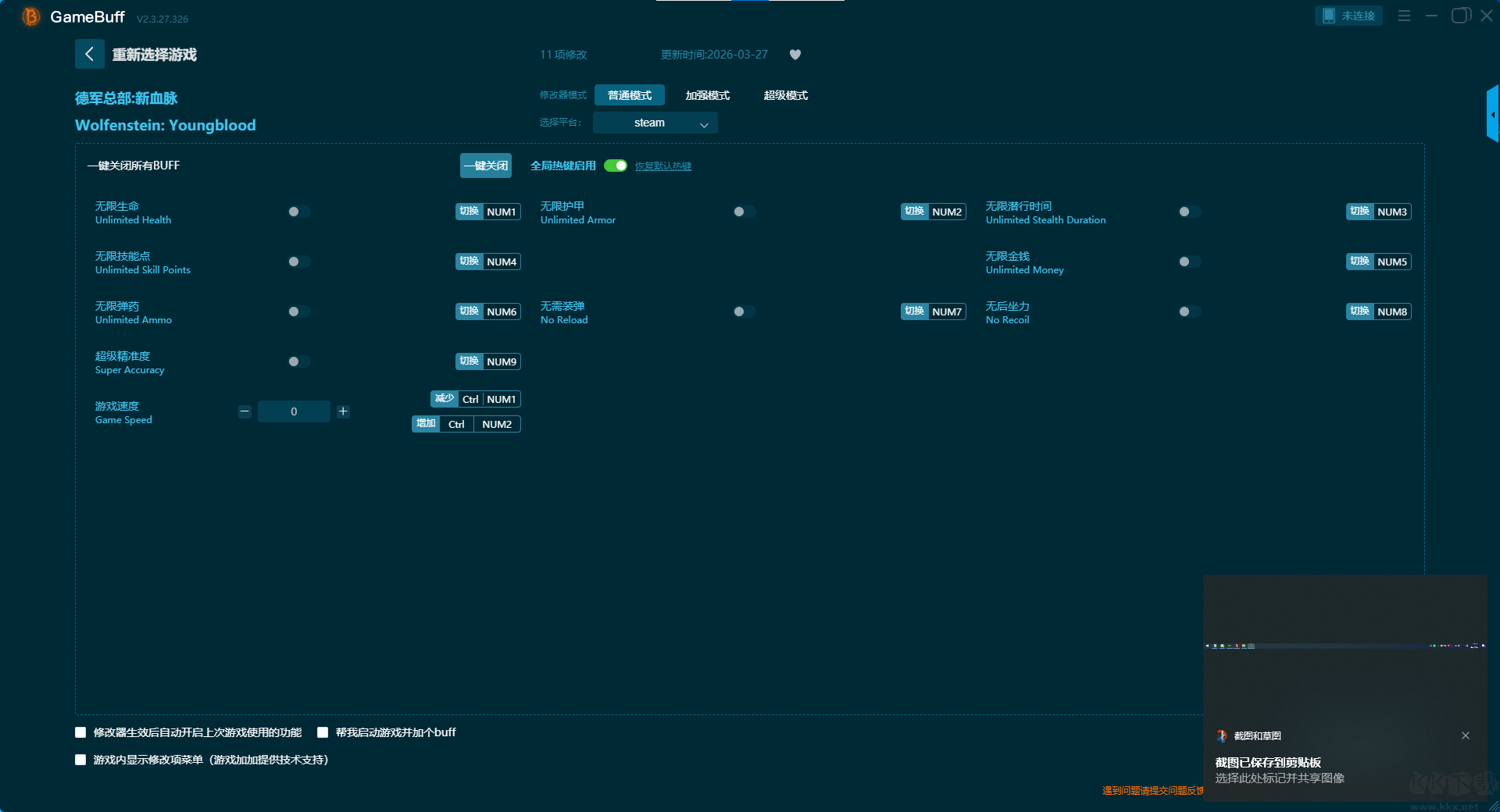Image resolution: width=1500 pixels, height=812 pixels.
Task: Open the steam platform dropdown
Action: (x=655, y=123)
